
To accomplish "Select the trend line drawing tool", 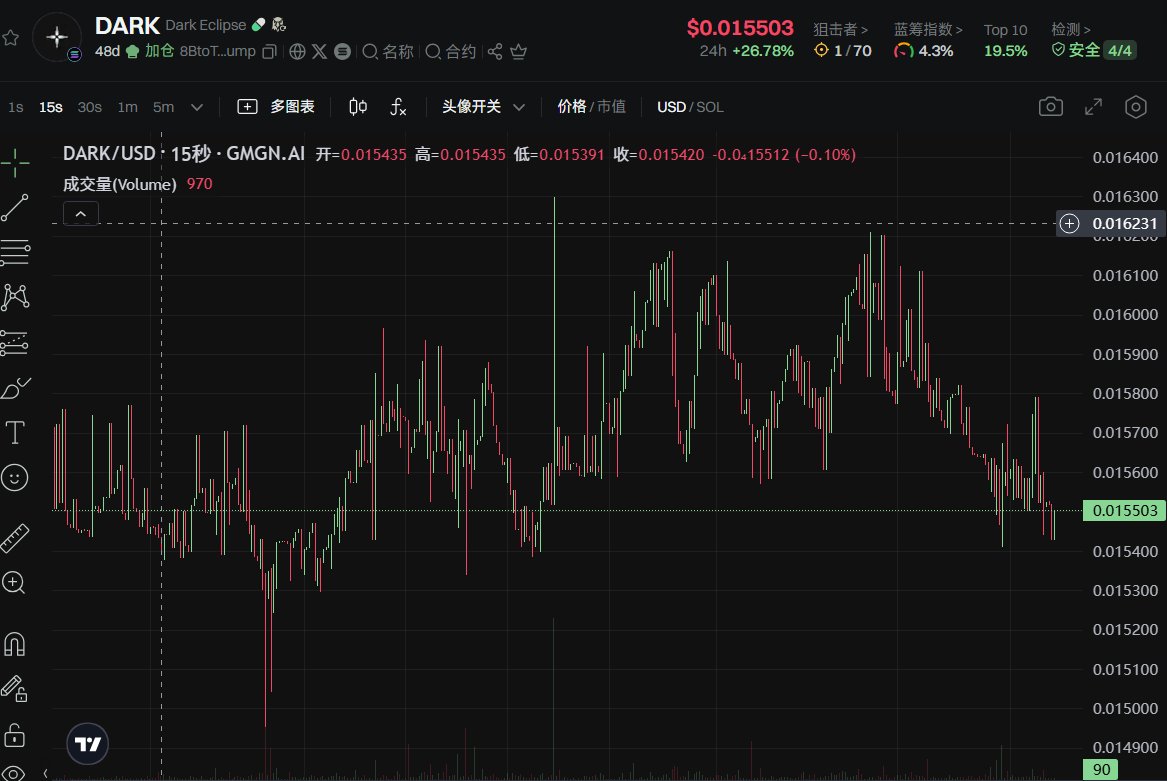I will (15, 208).
